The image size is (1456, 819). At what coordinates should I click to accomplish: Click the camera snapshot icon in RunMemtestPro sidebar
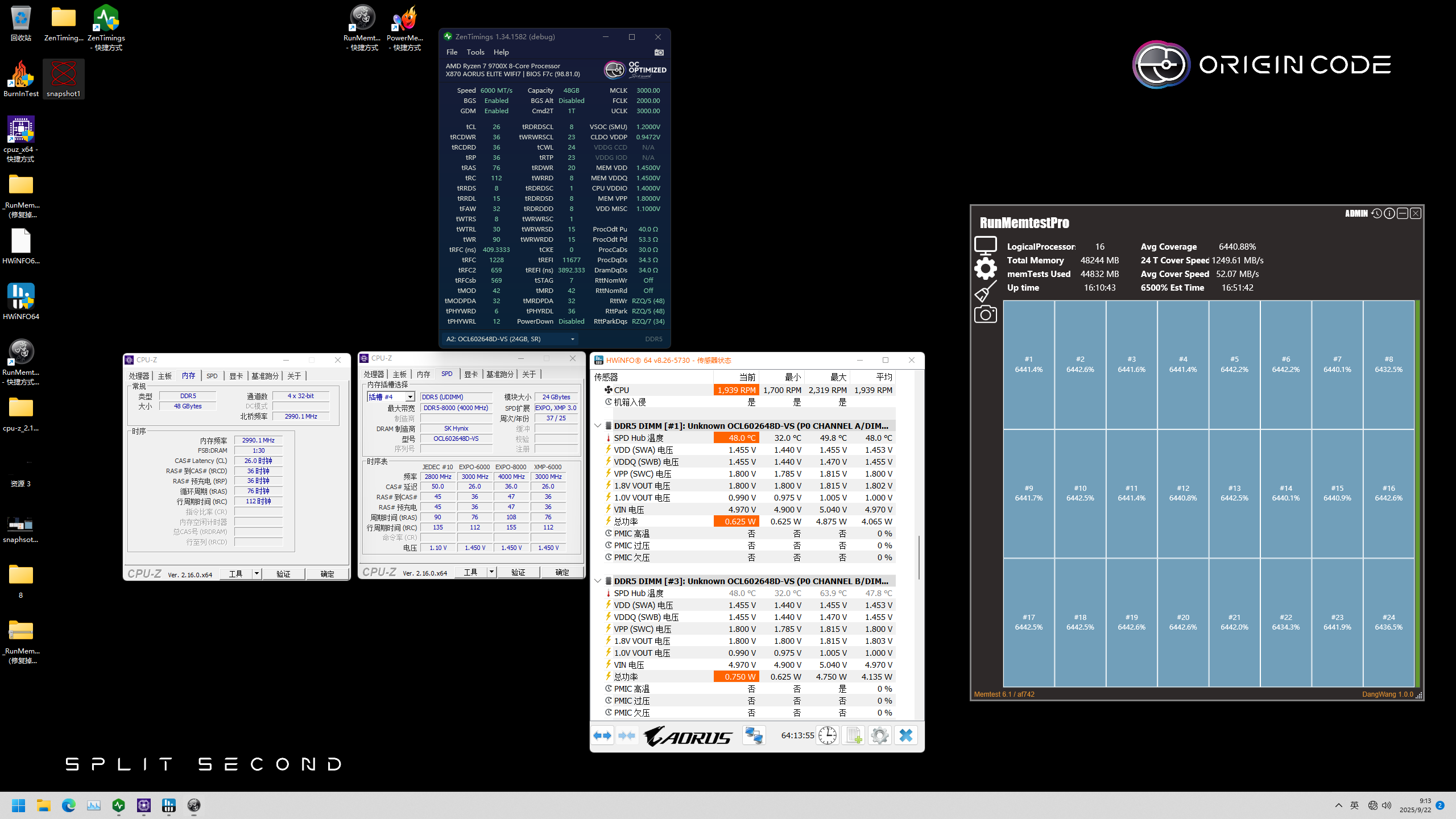click(986, 314)
